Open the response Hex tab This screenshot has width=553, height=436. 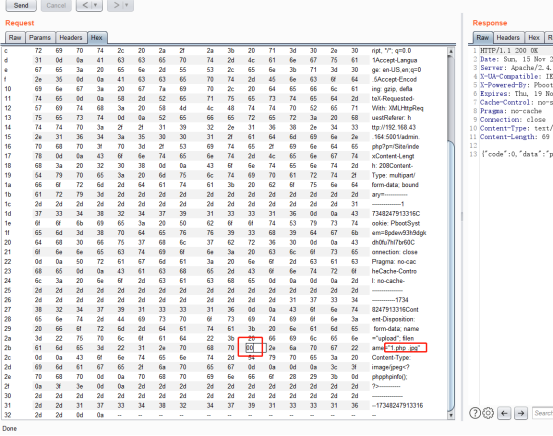[x=534, y=37]
